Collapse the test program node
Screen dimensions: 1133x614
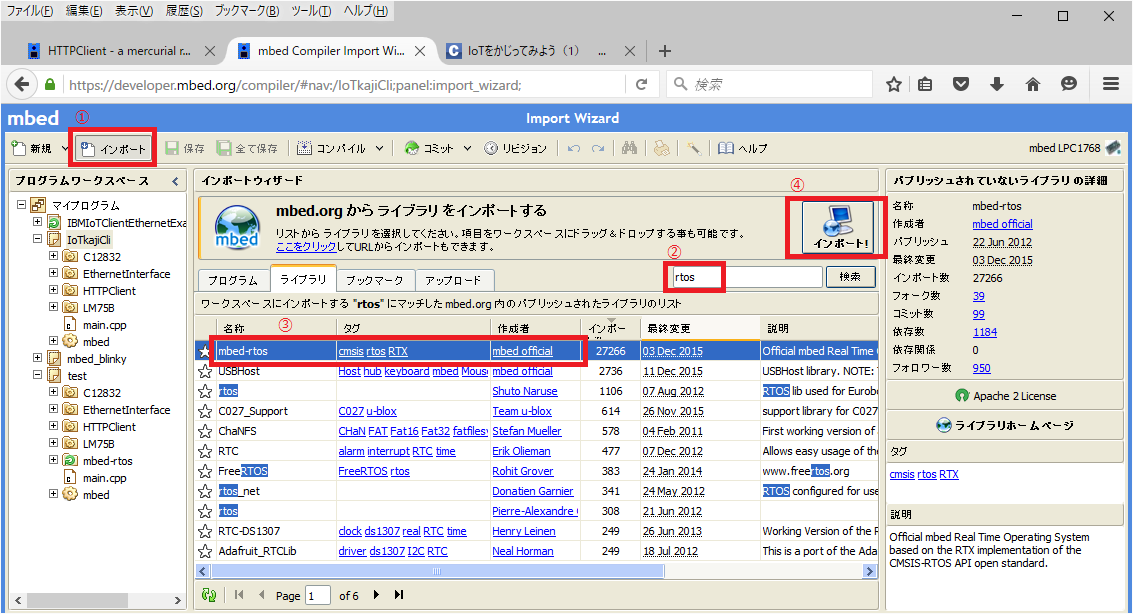[37, 375]
